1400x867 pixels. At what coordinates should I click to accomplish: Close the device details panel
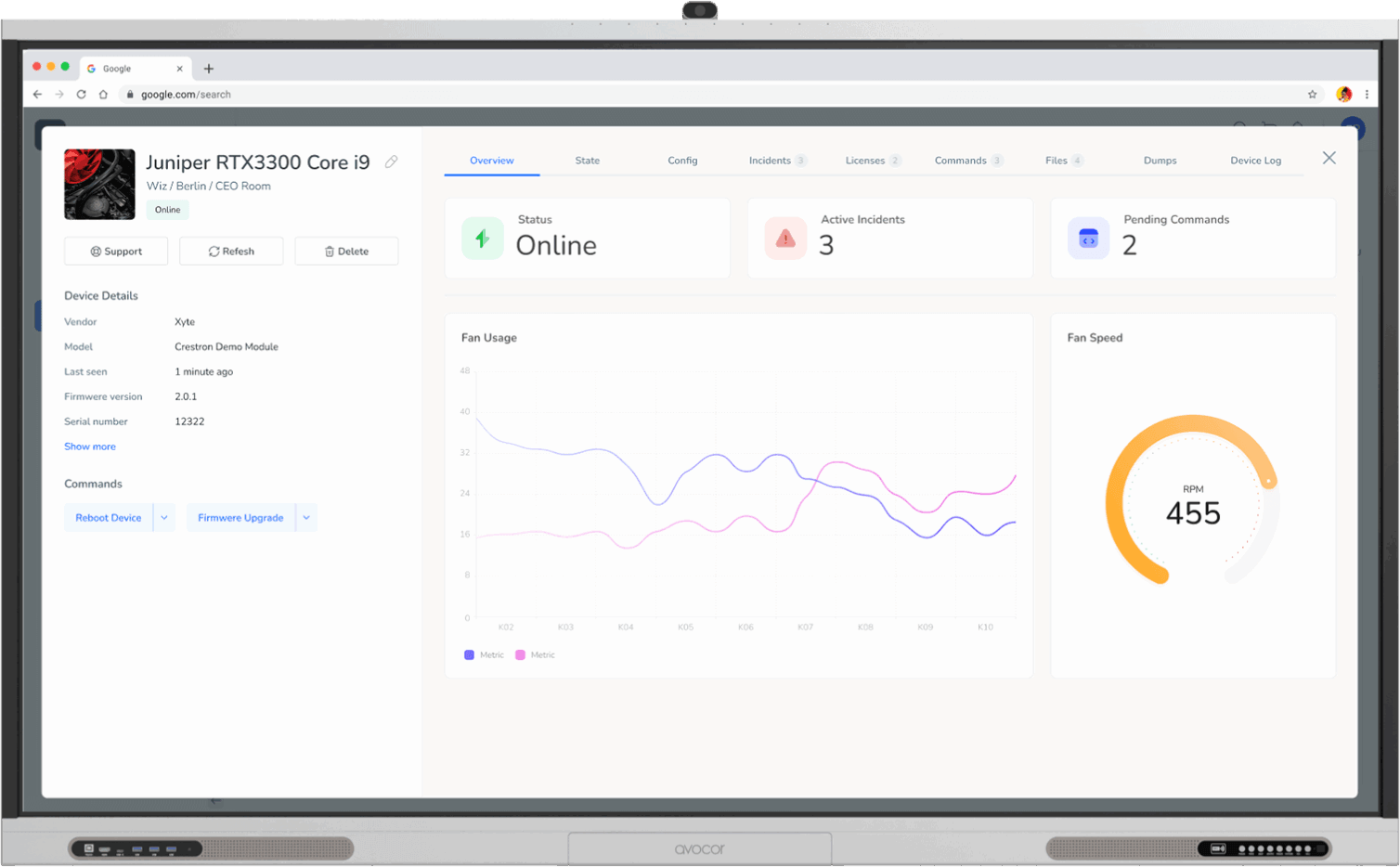pyautogui.click(x=1329, y=158)
